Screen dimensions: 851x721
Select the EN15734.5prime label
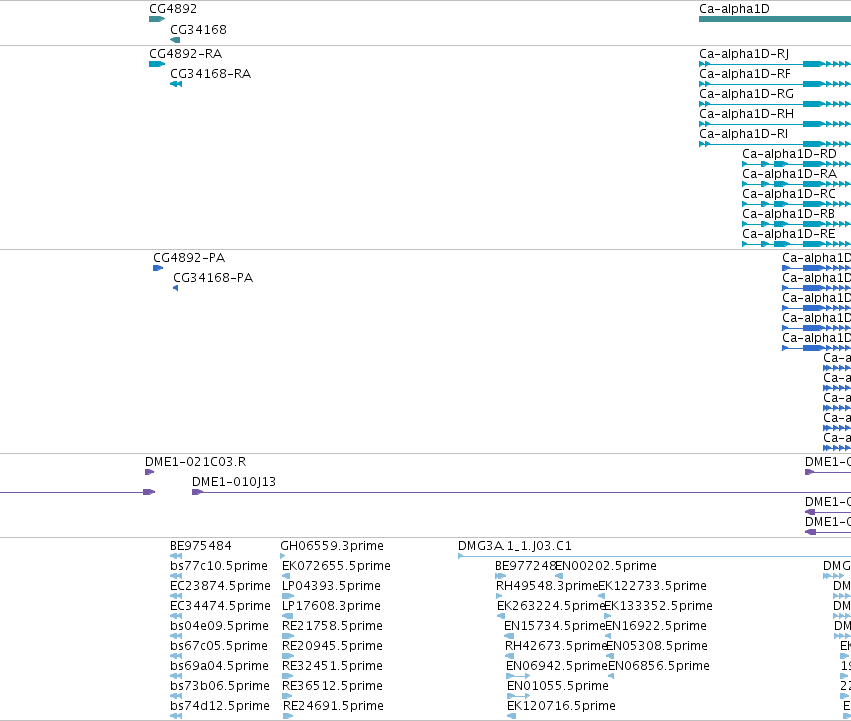coord(555,627)
